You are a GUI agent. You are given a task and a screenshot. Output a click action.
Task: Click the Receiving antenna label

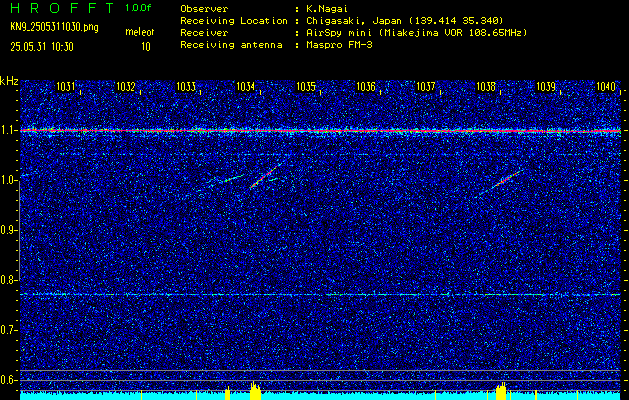(231, 45)
